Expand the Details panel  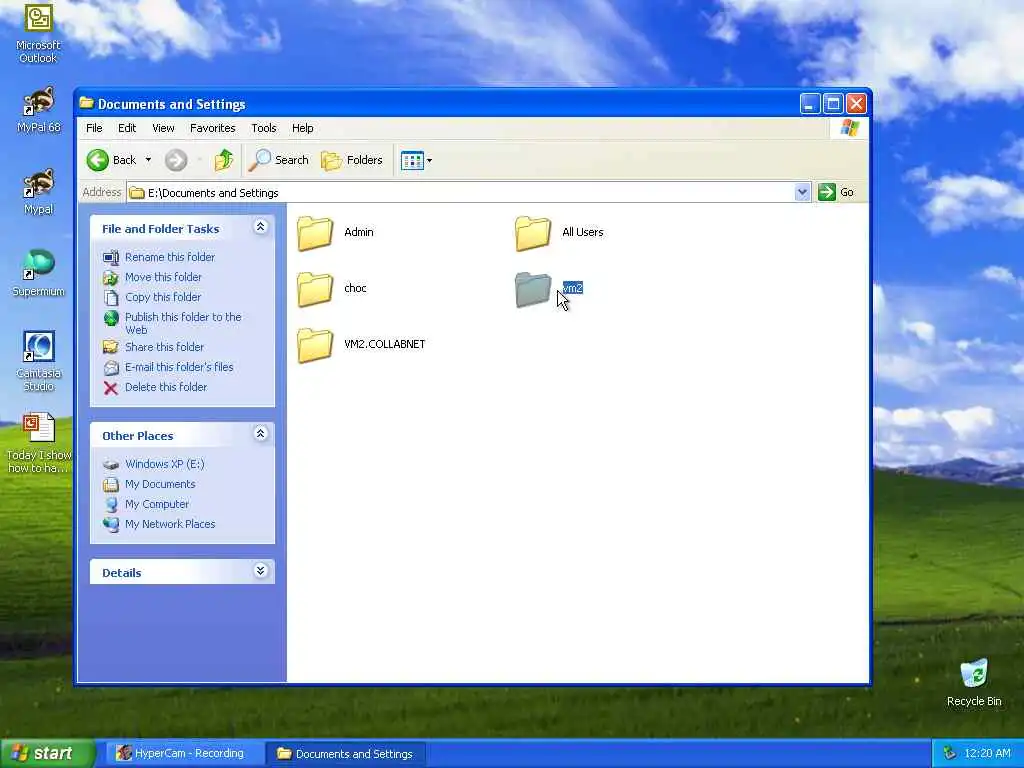point(261,571)
